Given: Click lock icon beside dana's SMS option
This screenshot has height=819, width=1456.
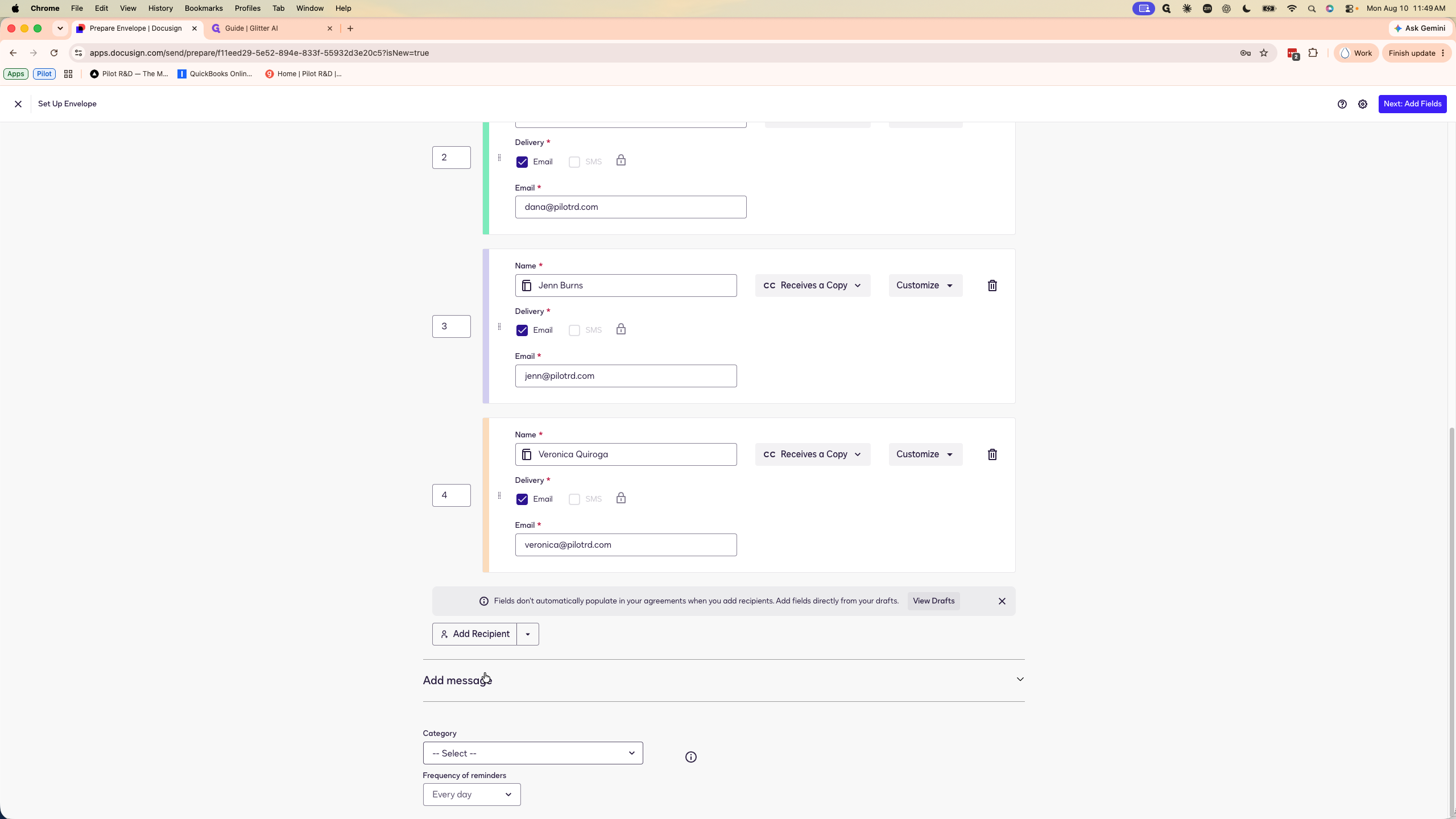Looking at the screenshot, I should pyautogui.click(x=621, y=160).
